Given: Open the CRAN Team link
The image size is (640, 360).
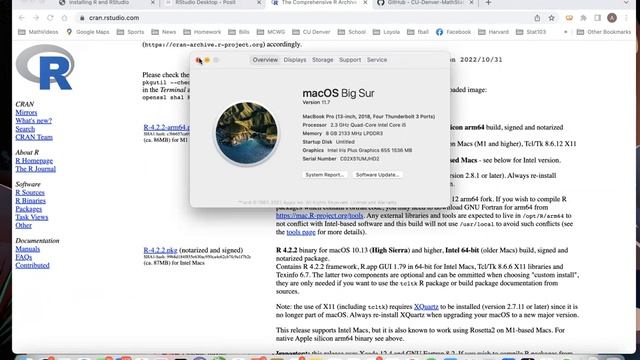Looking at the screenshot, I should 34,137.
